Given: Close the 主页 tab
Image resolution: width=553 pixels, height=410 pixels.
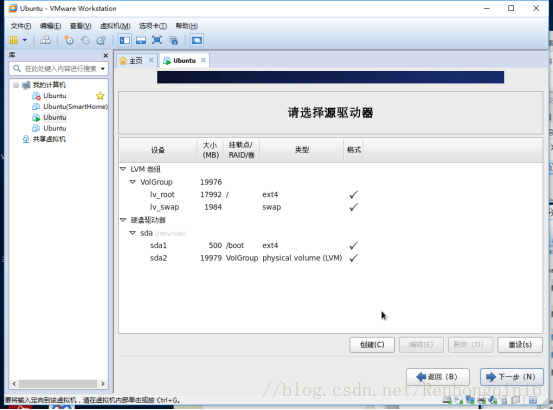Looking at the screenshot, I should (x=151, y=60).
